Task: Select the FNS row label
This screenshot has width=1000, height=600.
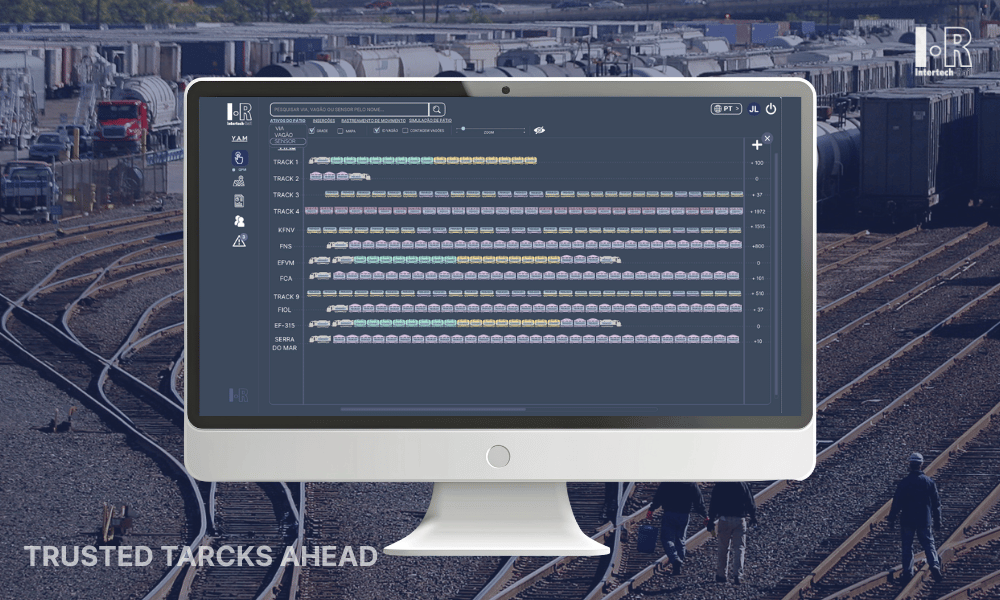Action: click(286, 246)
